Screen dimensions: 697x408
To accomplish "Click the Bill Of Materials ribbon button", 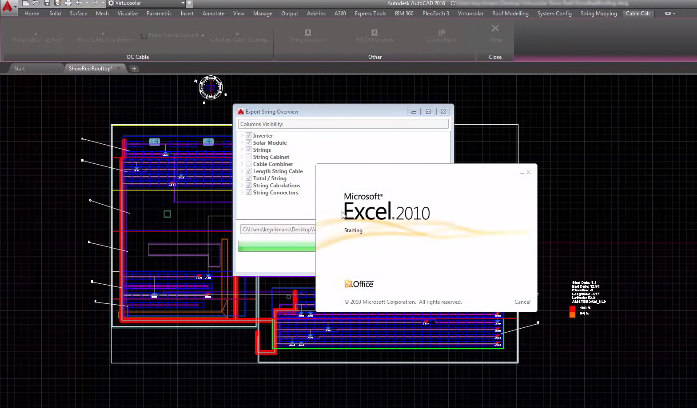I will point(374,36).
